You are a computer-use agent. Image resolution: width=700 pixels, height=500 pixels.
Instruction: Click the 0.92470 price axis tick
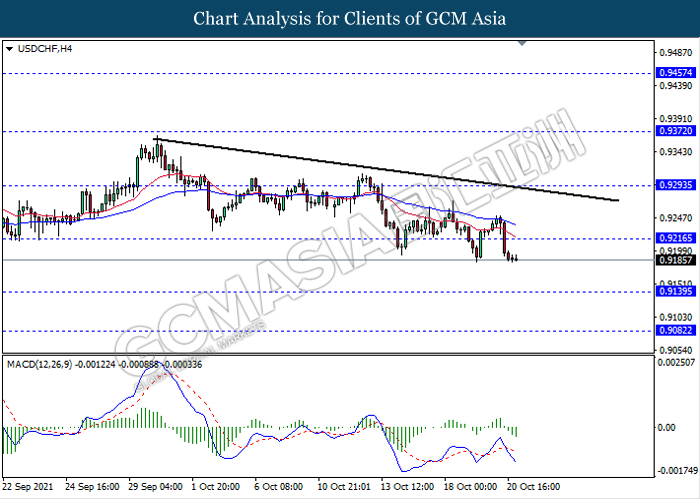[x=675, y=218]
